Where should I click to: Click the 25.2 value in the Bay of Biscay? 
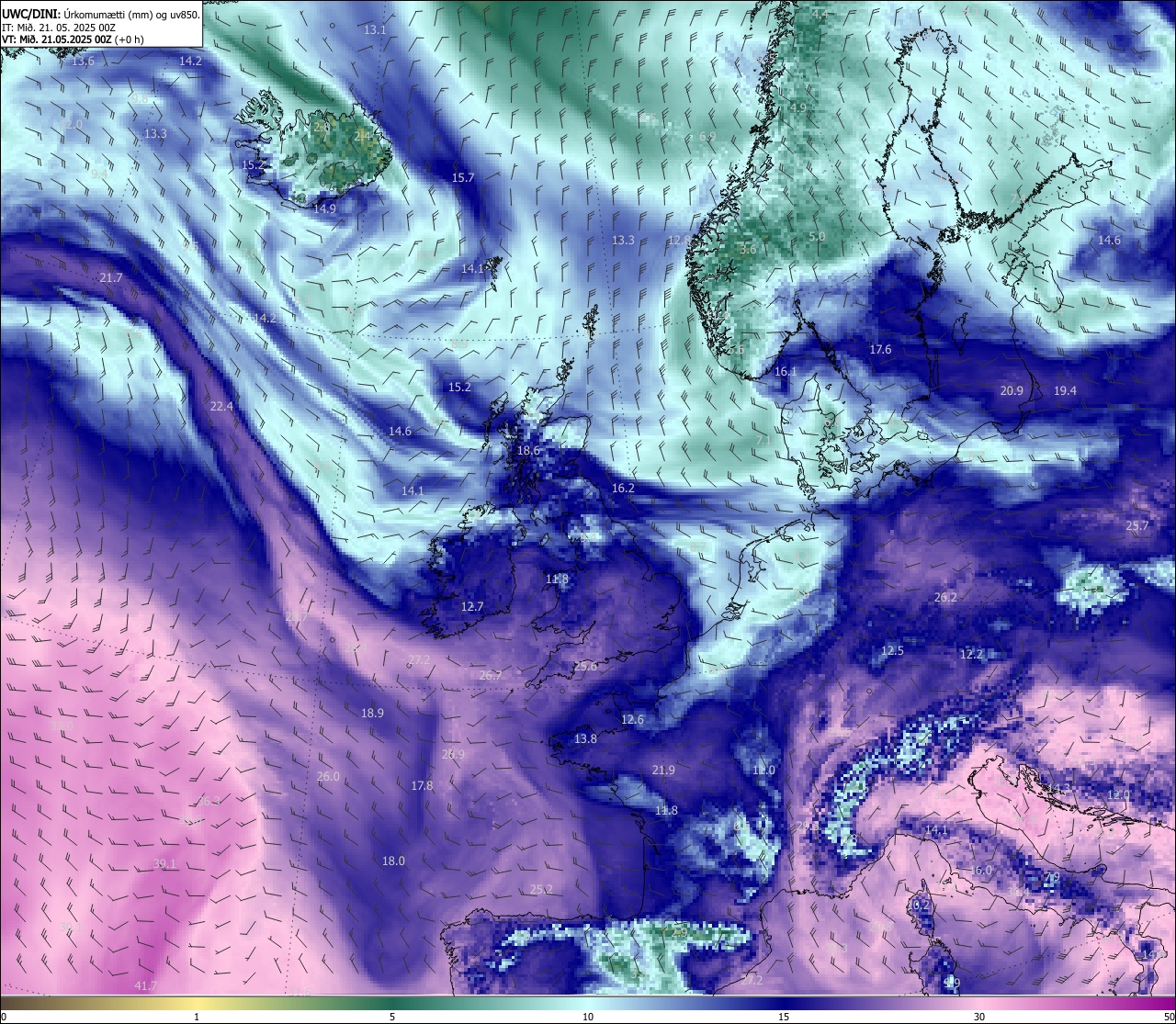pyautogui.click(x=542, y=889)
